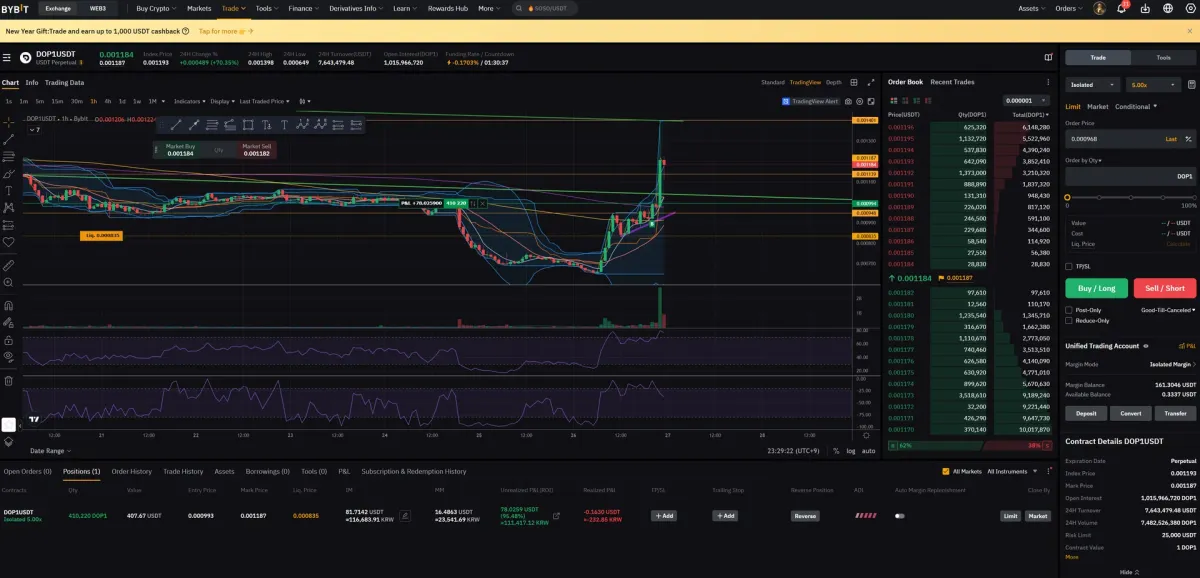
Task: Open the order book 0.000001 precision dropdown
Action: tap(1027, 101)
